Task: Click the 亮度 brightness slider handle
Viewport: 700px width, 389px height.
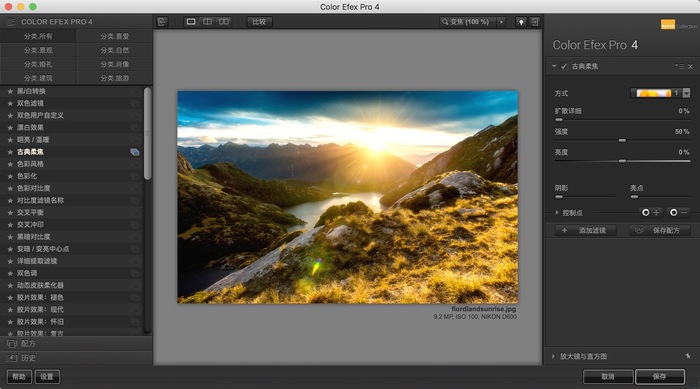Action: click(x=622, y=161)
